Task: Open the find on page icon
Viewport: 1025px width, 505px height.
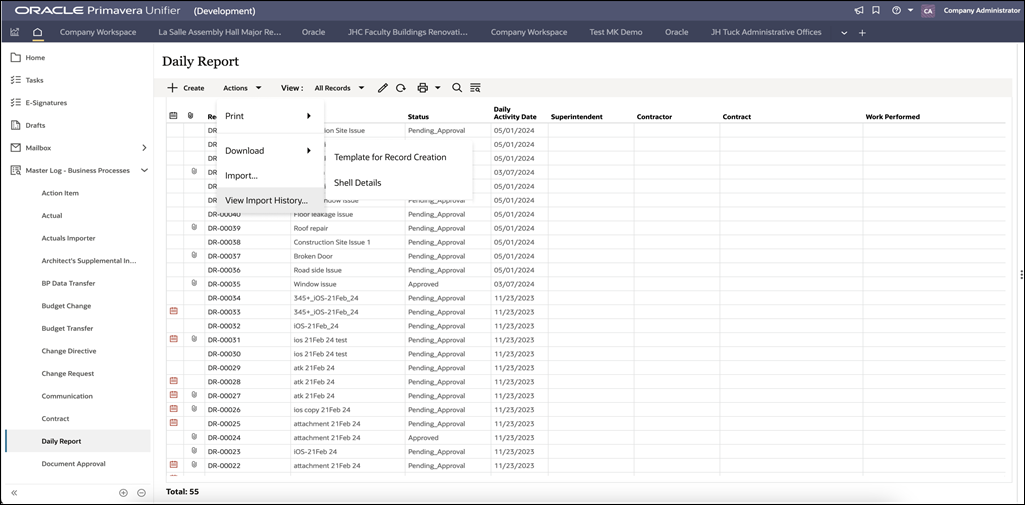Action: pyautogui.click(x=475, y=88)
